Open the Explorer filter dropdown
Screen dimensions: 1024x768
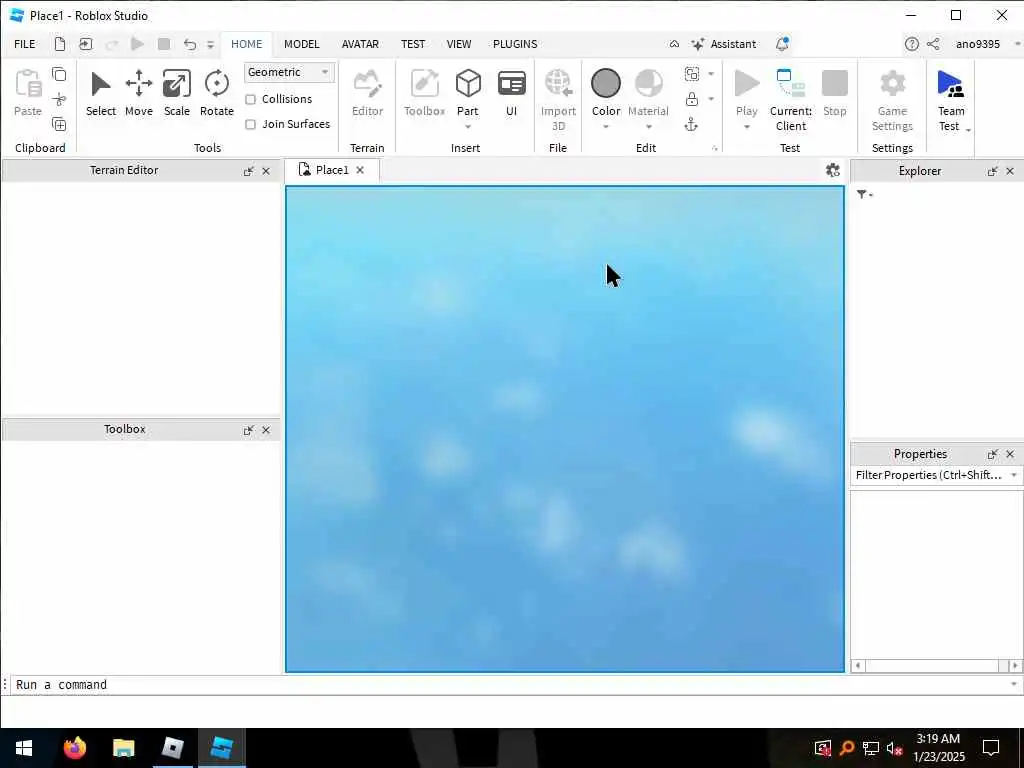(864, 195)
